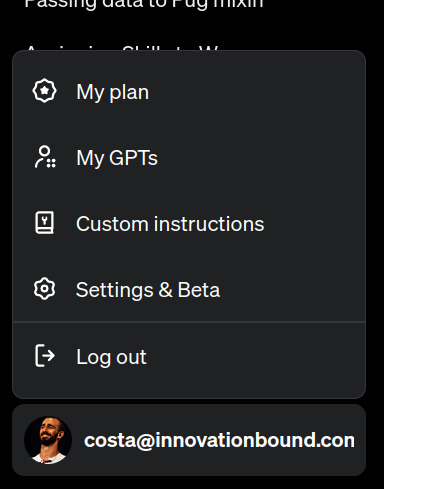Click the Log out arrow icon
The width and height of the screenshot is (446, 489).
[x=45, y=356]
